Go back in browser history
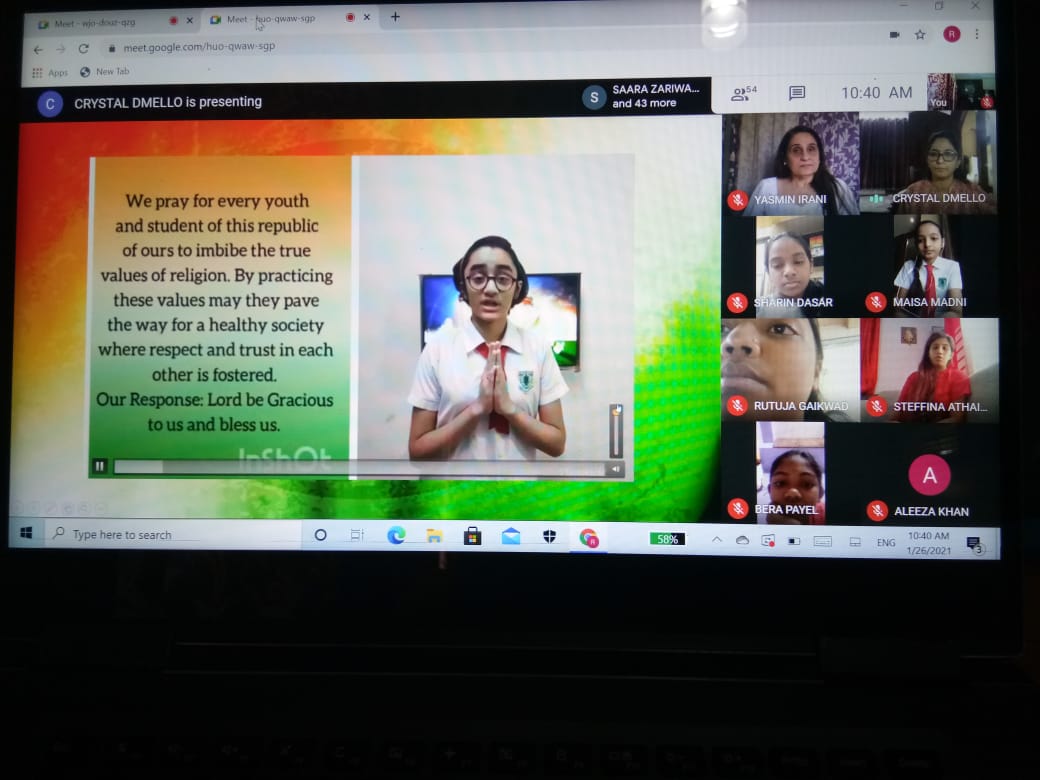 38,50
